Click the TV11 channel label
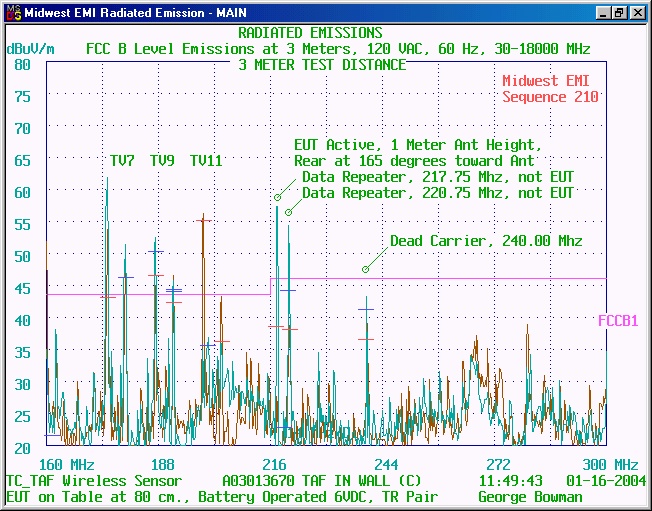This screenshot has height=511, width=652. click(x=206, y=161)
